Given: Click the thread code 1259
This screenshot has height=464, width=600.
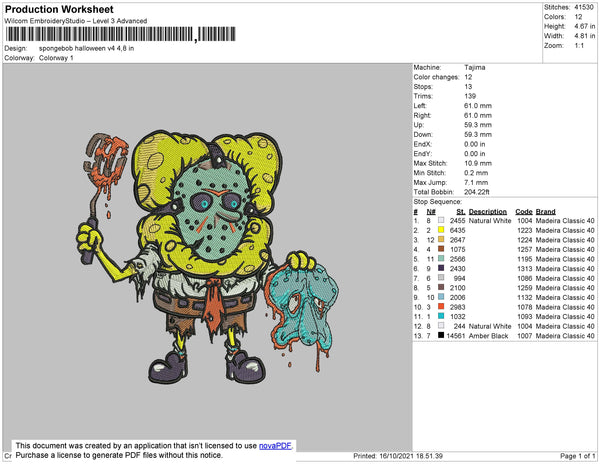Looking at the screenshot, I should click(x=524, y=288).
